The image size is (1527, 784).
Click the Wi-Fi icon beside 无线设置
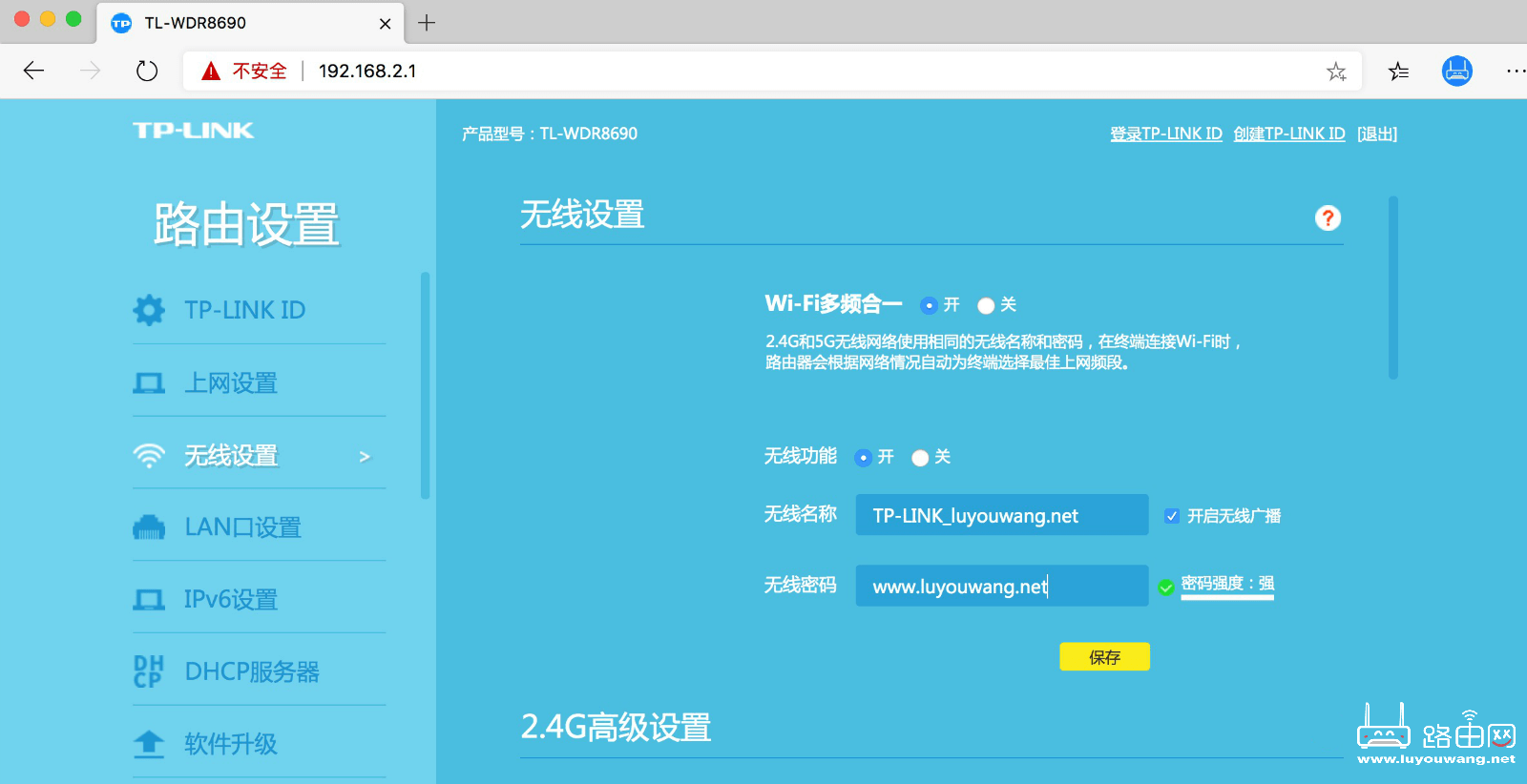149,456
